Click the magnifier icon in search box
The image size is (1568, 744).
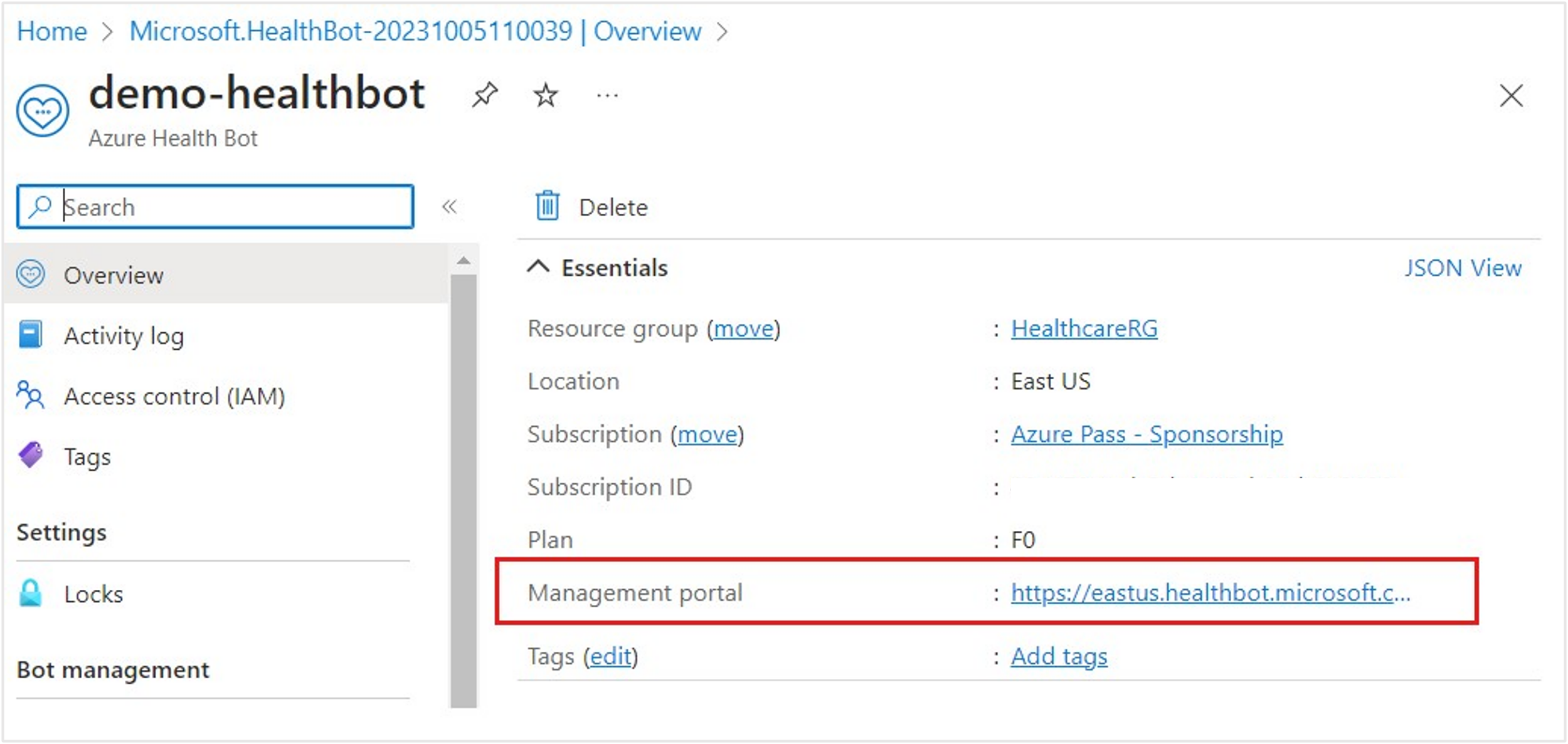tap(40, 206)
